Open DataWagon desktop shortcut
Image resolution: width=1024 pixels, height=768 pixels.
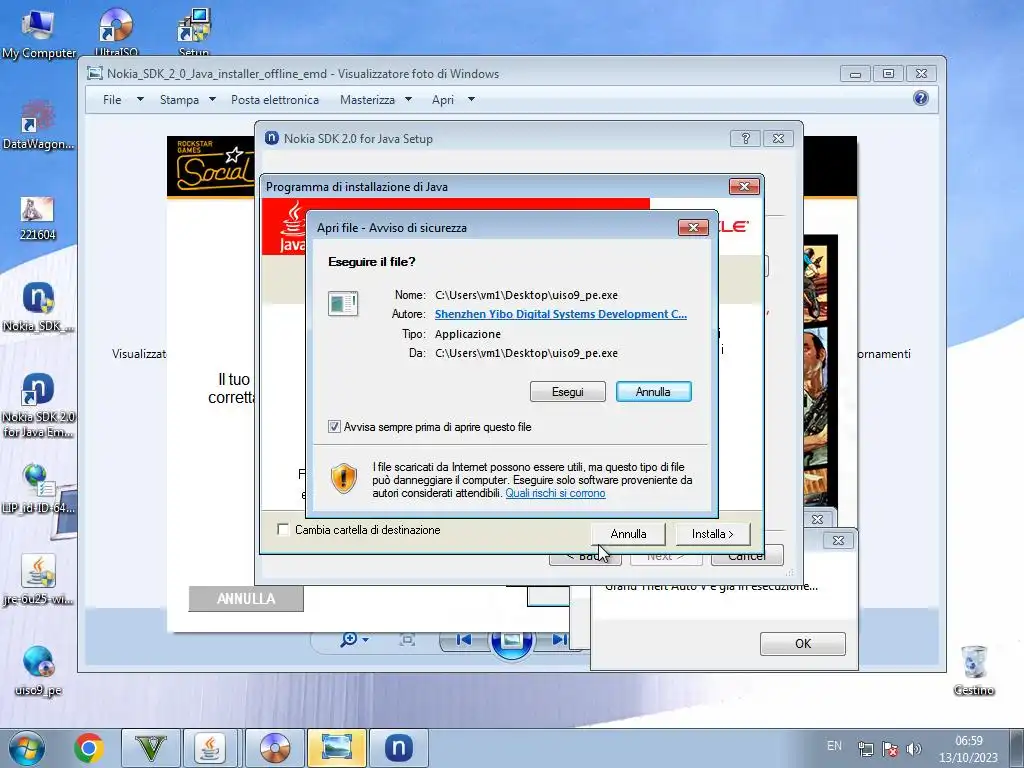point(38,124)
